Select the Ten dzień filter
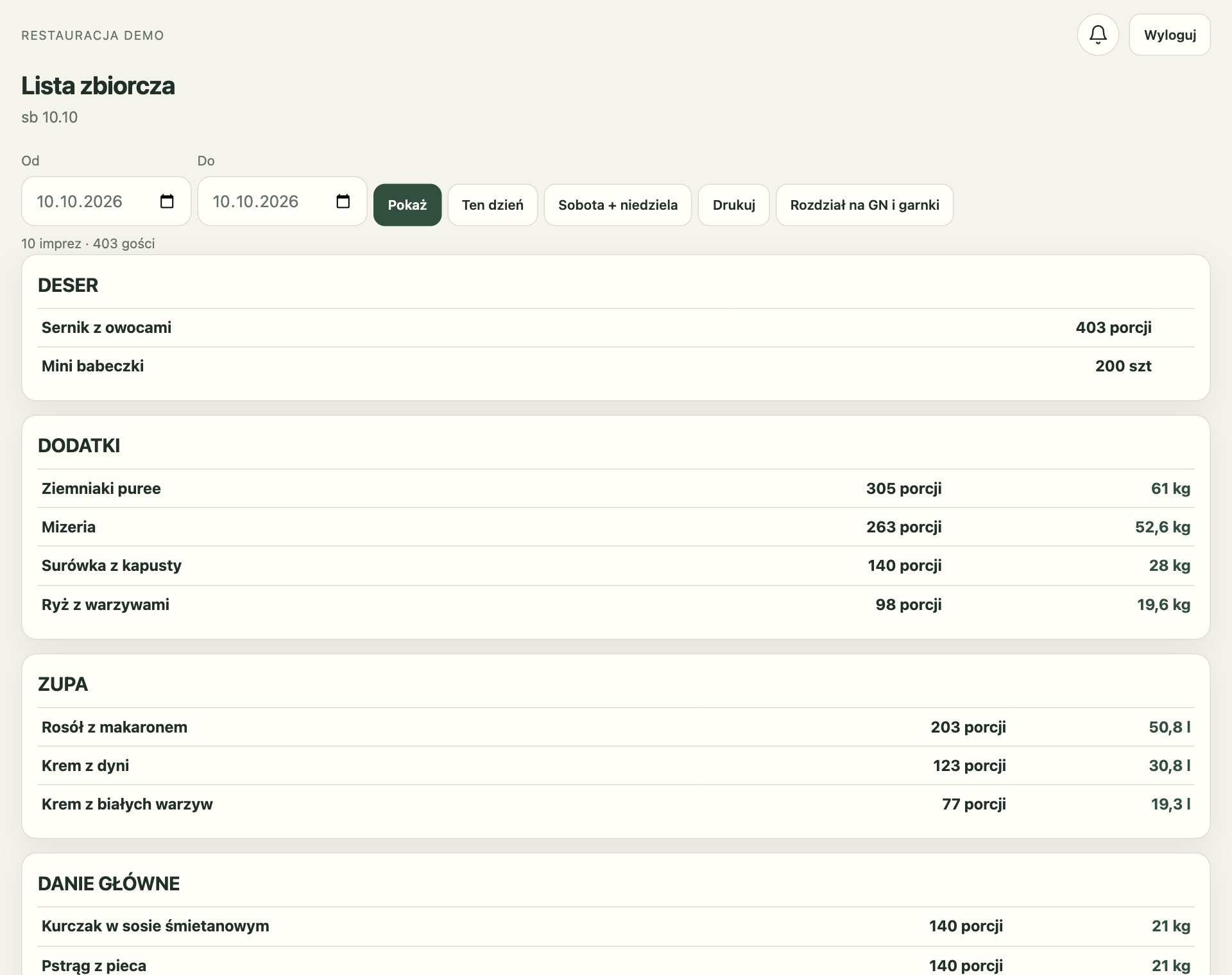Viewport: 1232px width, 975px height. (493, 205)
